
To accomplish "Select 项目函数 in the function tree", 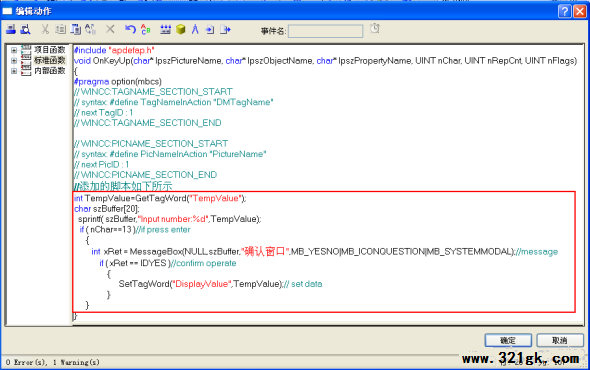I will point(50,50).
